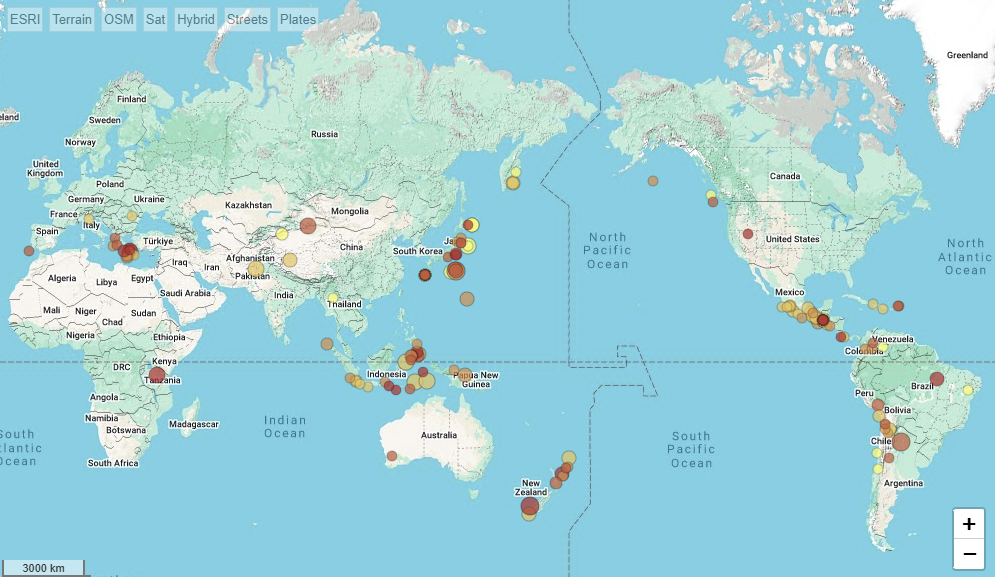Select the orange marker on Kamchatka coast

(513, 183)
